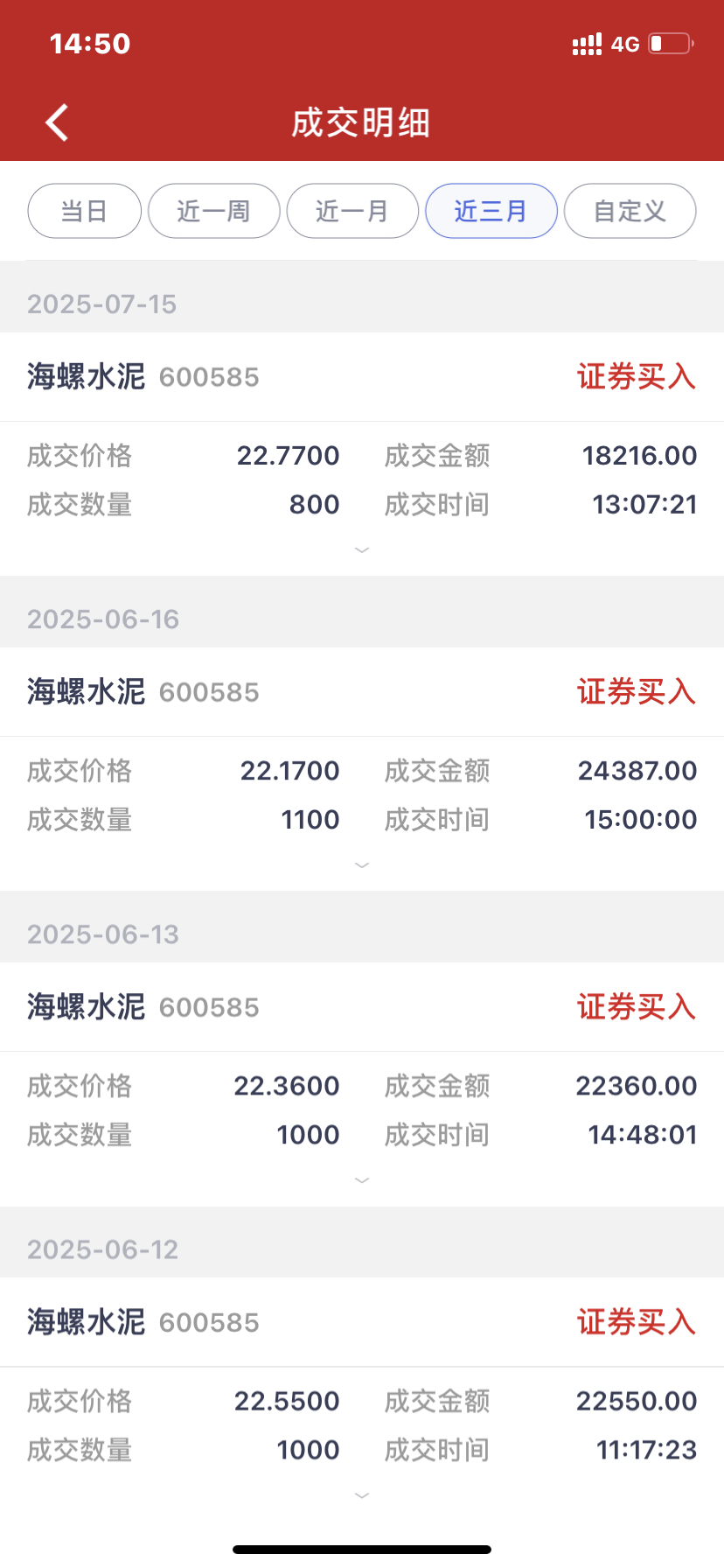
Task: Tap the 18216.00 transaction amount
Action: [x=640, y=455]
